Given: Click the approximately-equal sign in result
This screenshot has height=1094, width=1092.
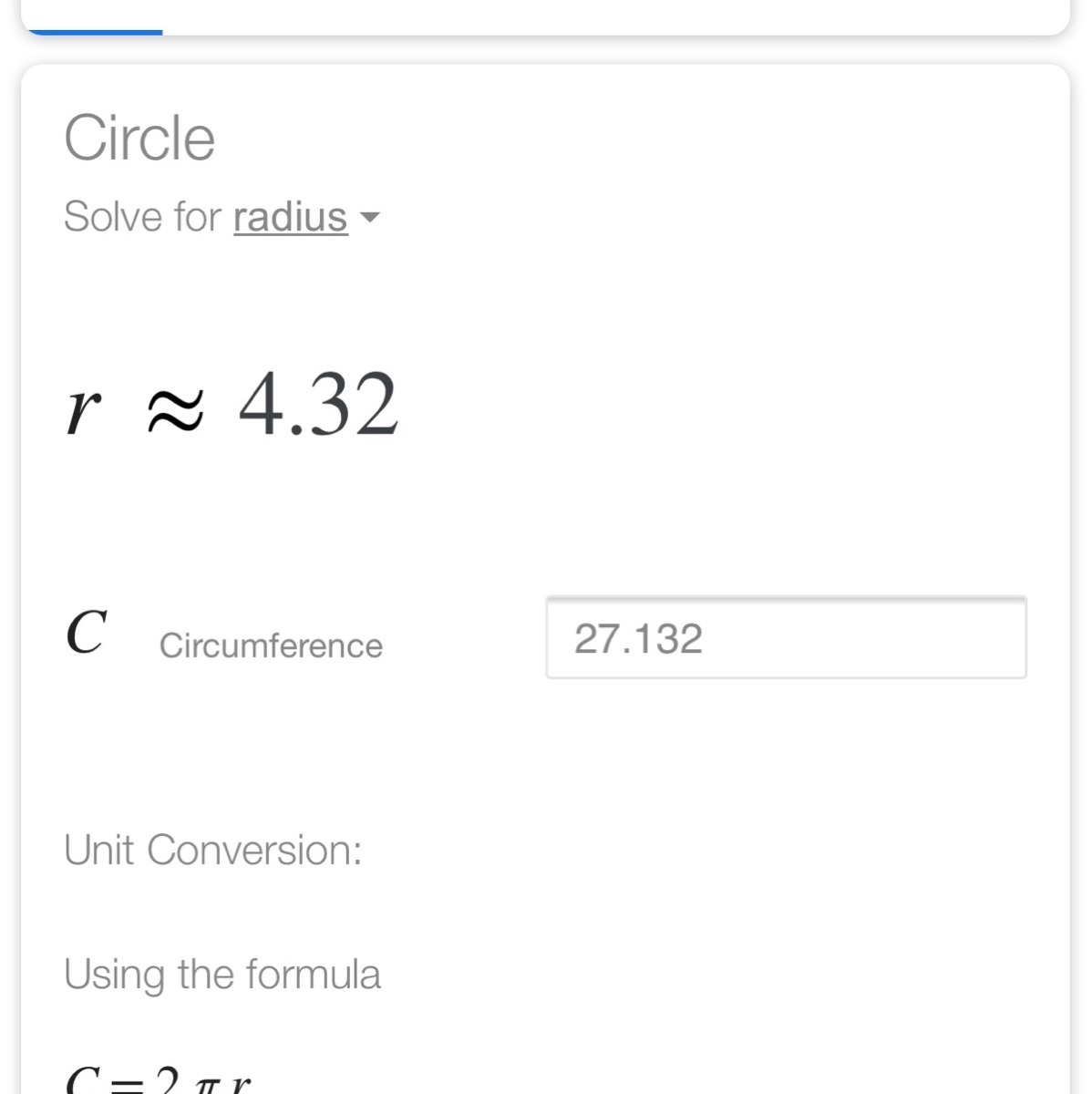Looking at the screenshot, I should 175,409.
